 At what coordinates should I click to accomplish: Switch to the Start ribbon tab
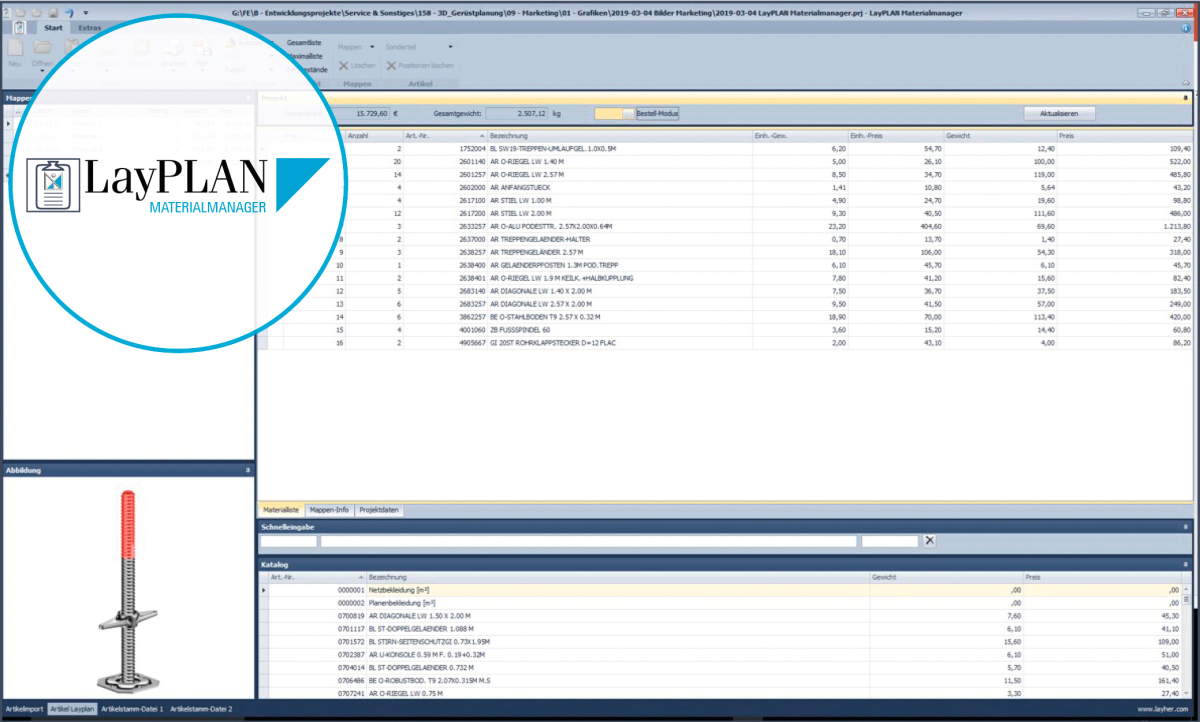click(54, 28)
